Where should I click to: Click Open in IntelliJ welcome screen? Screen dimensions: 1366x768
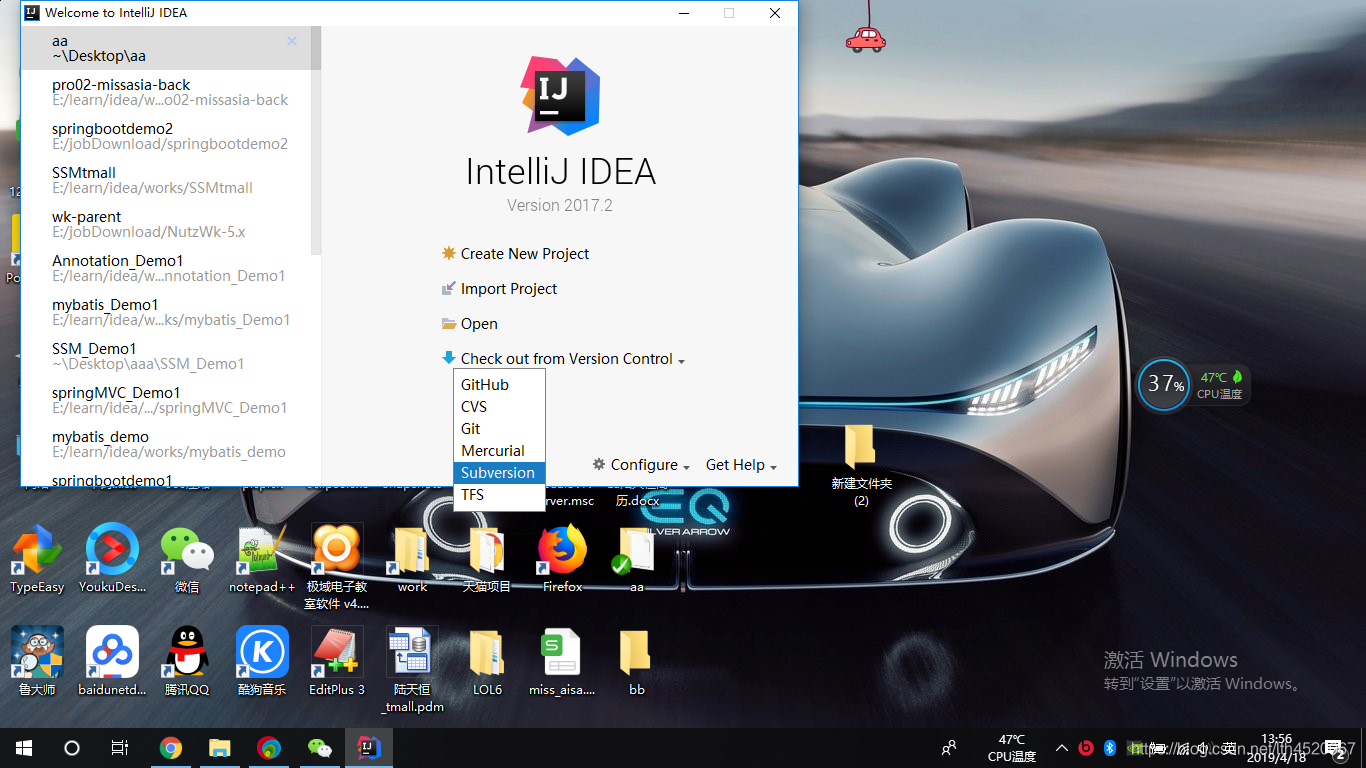coord(479,324)
